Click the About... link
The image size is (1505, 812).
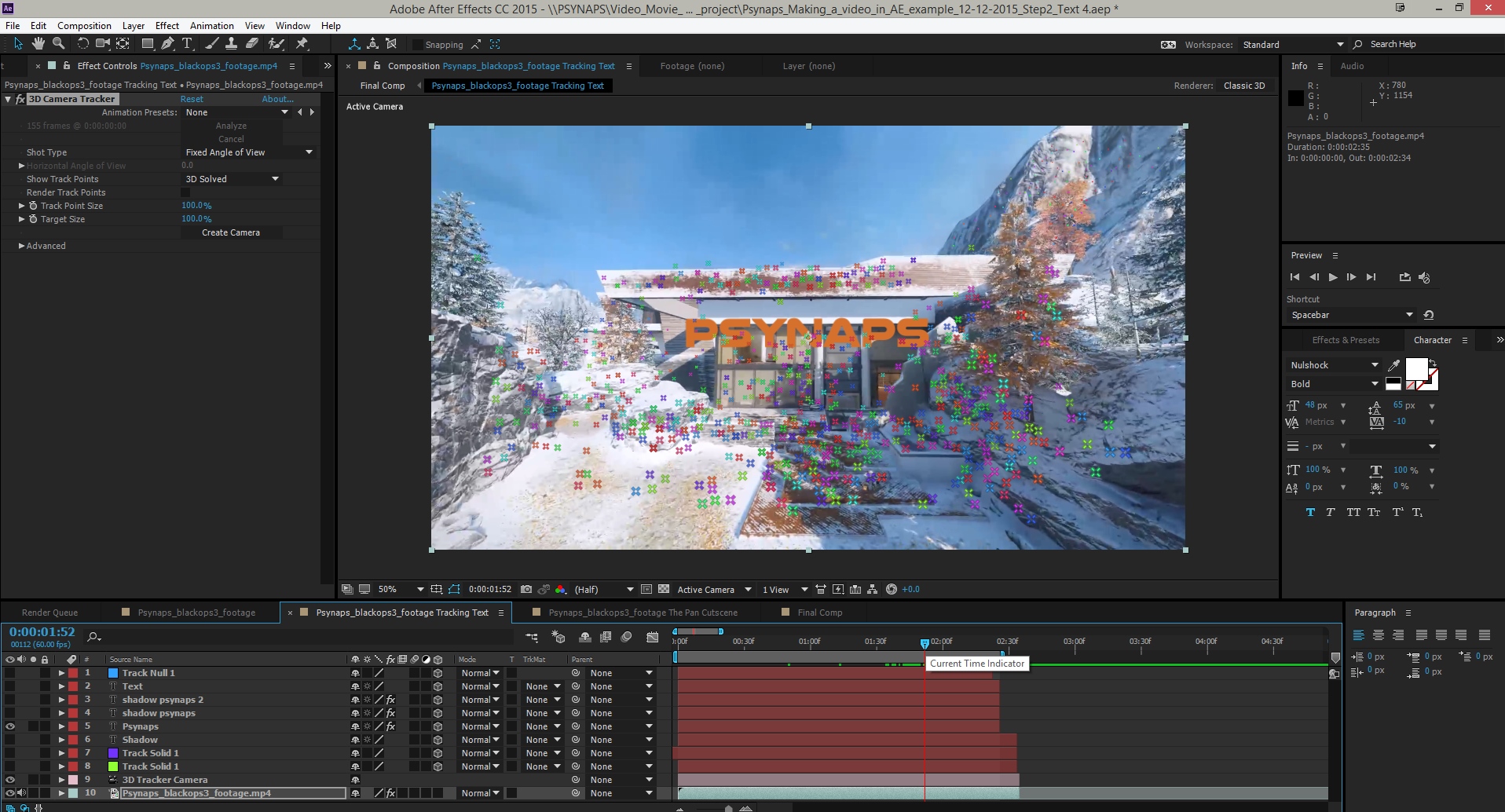tap(277, 99)
